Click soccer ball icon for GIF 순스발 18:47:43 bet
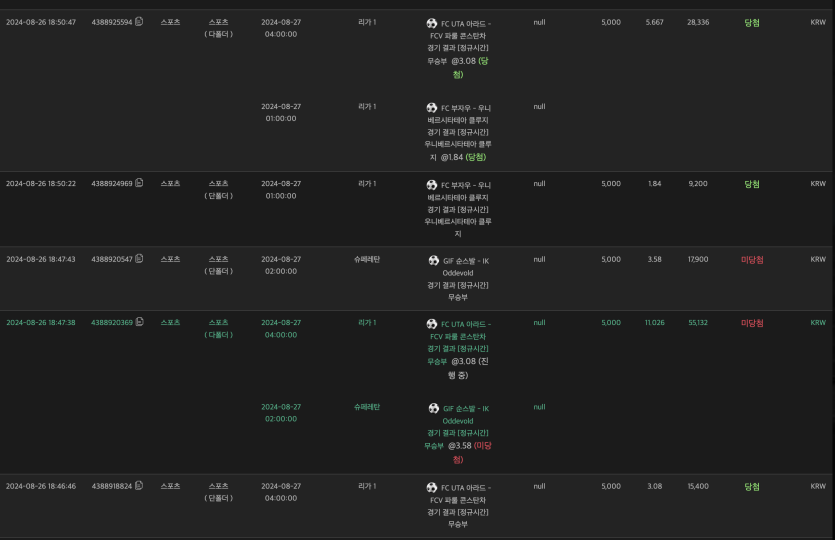This screenshot has height=540, width=835. (435, 259)
